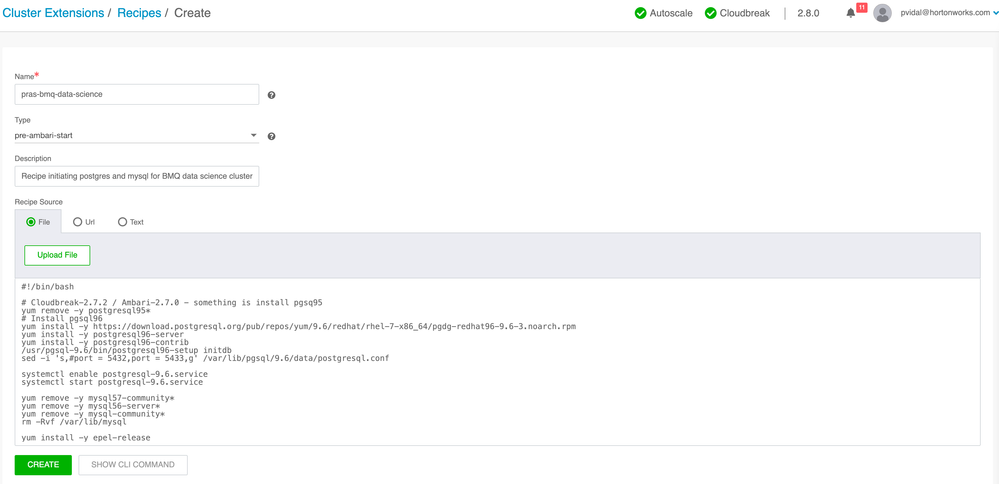
Task: Click the red notification count badge
Action: [x=861, y=7]
